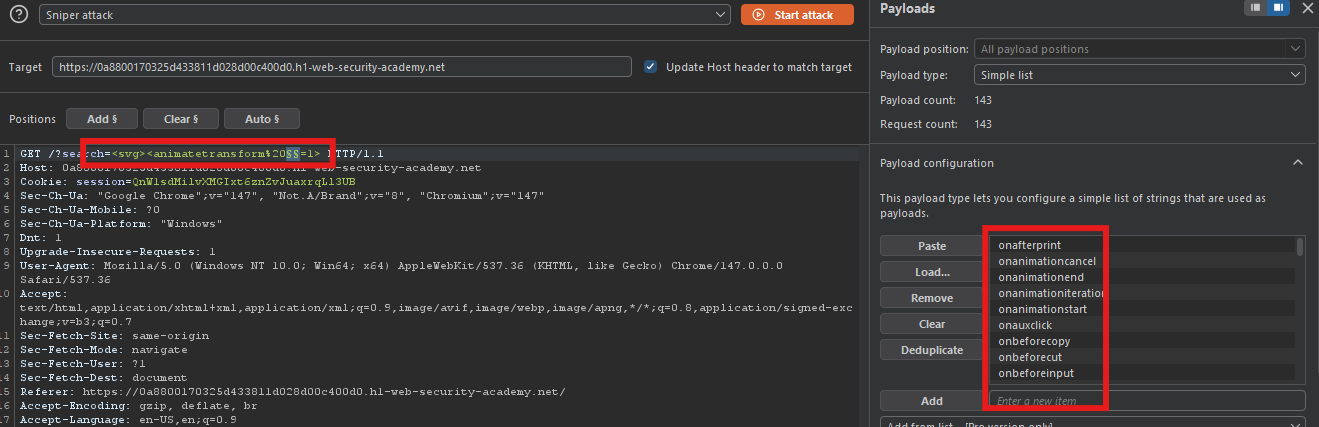
Task: Click the Referer header line
Action: [292, 391]
